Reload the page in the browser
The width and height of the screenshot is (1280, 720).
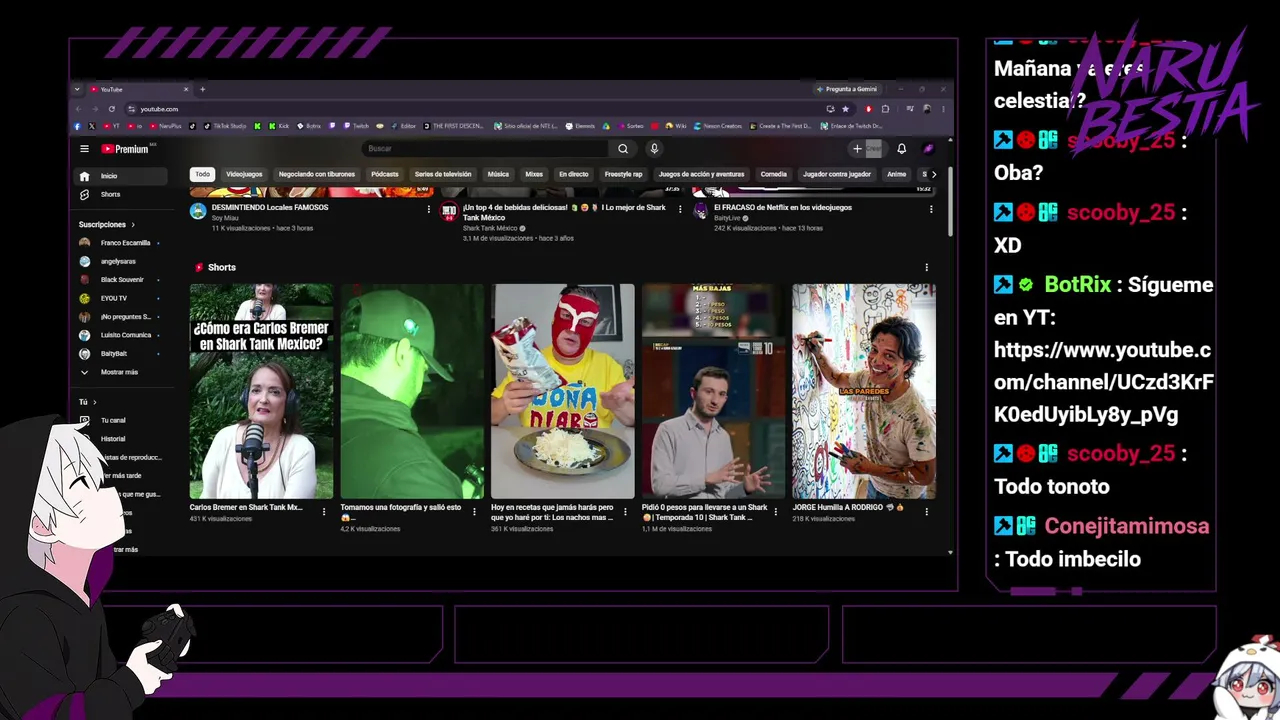(112, 109)
